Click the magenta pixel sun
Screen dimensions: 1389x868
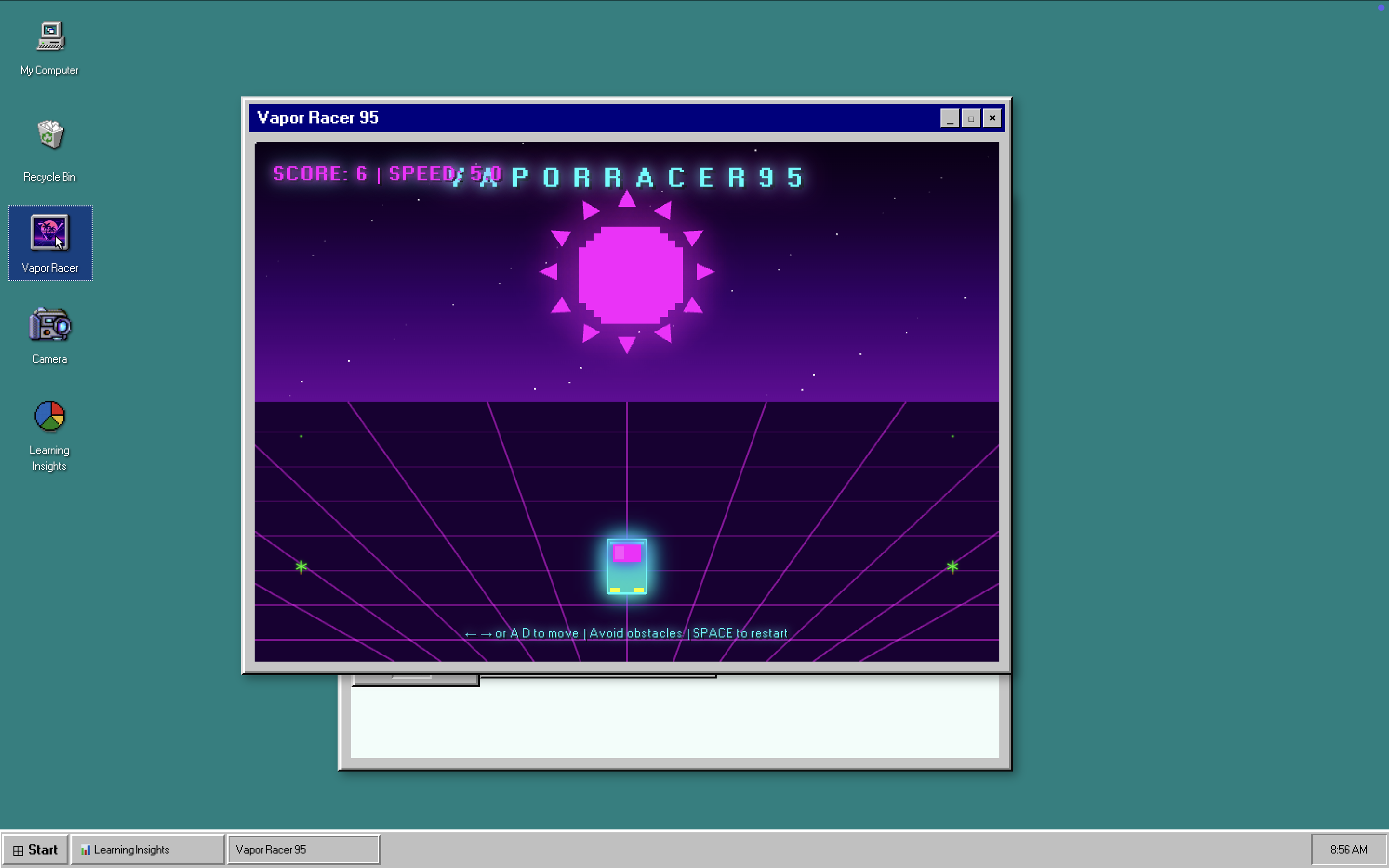pos(630,274)
